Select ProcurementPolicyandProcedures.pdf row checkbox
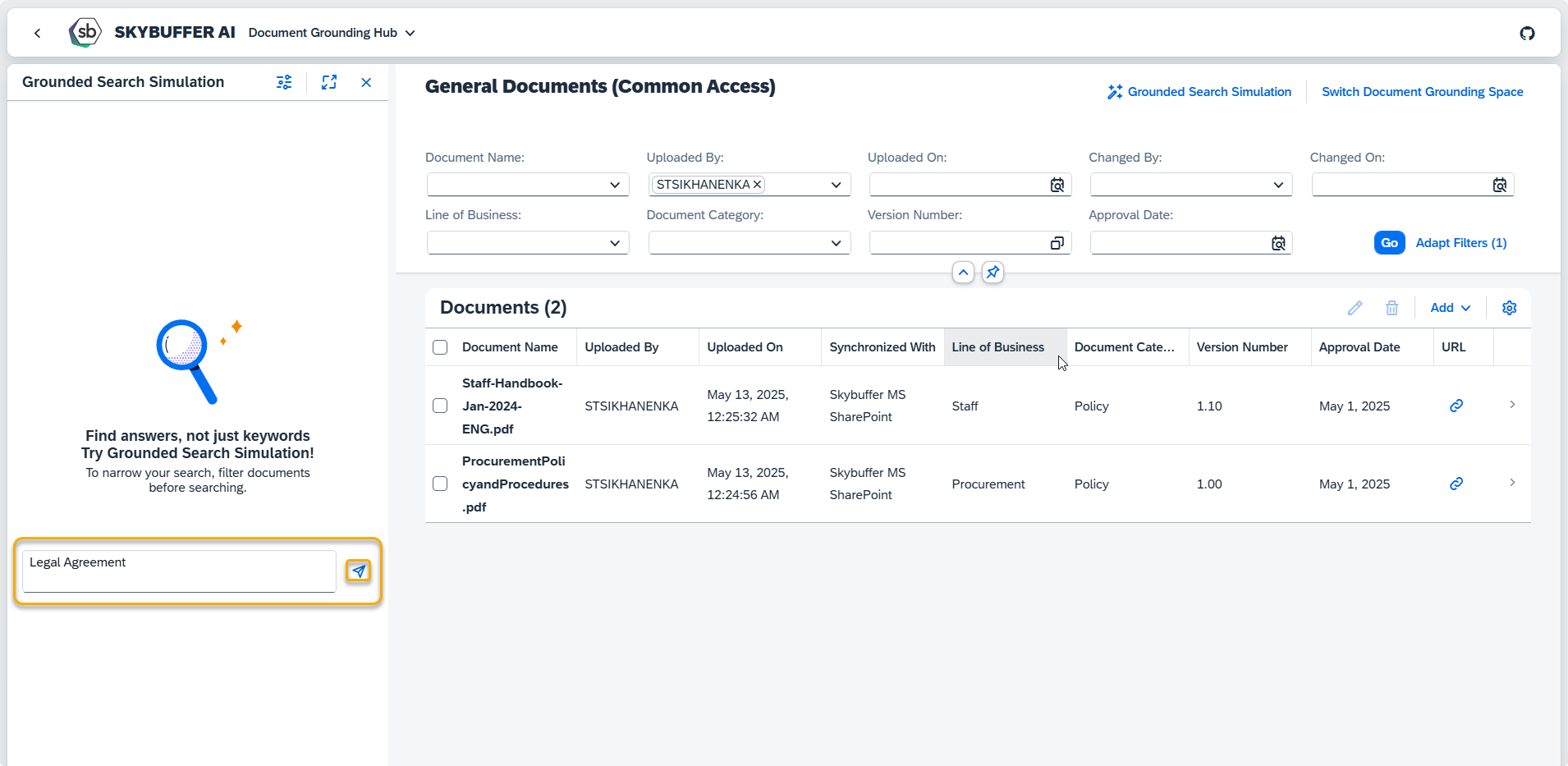Image resolution: width=1568 pixels, height=766 pixels. point(440,484)
